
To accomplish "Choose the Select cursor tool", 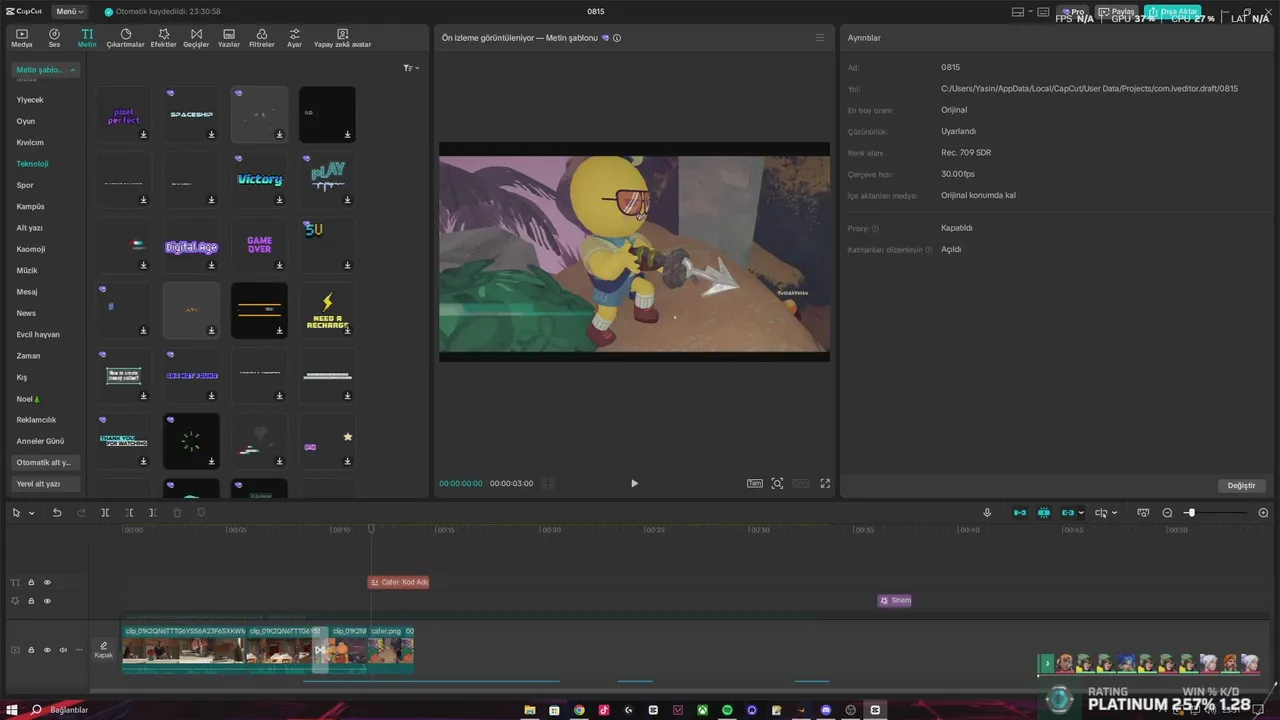I will click(16, 513).
